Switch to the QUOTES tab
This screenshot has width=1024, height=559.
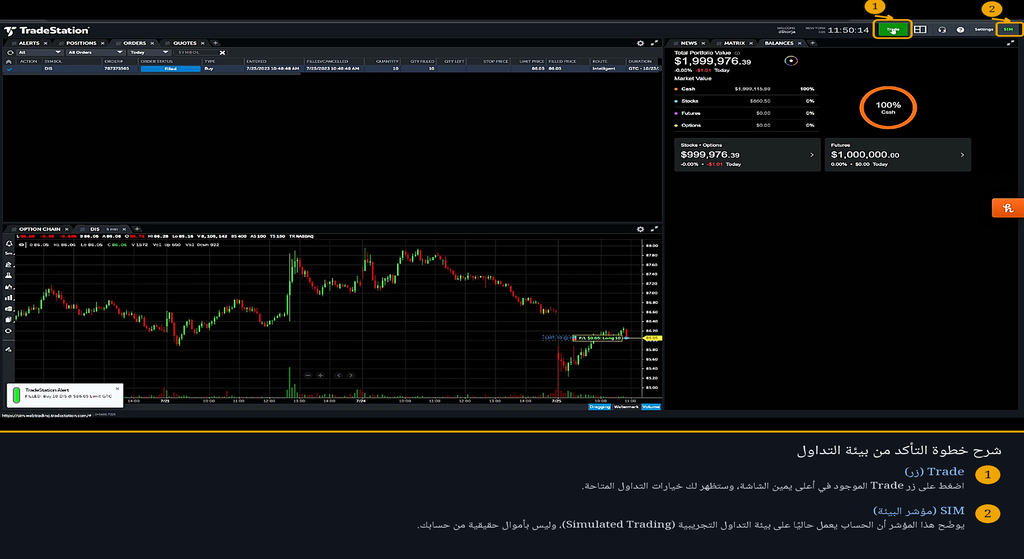tap(185, 43)
